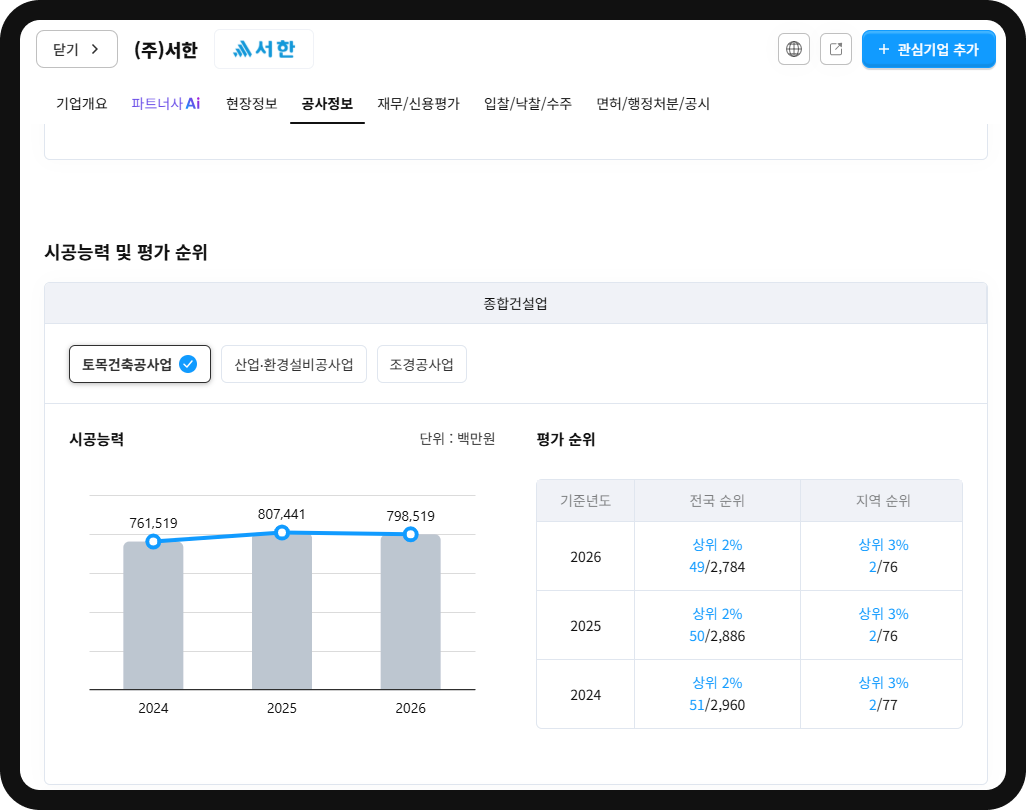Image resolution: width=1026 pixels, height=810 pixels.
Task: Click national rank 50/2,886
Action: pos(717,636)
